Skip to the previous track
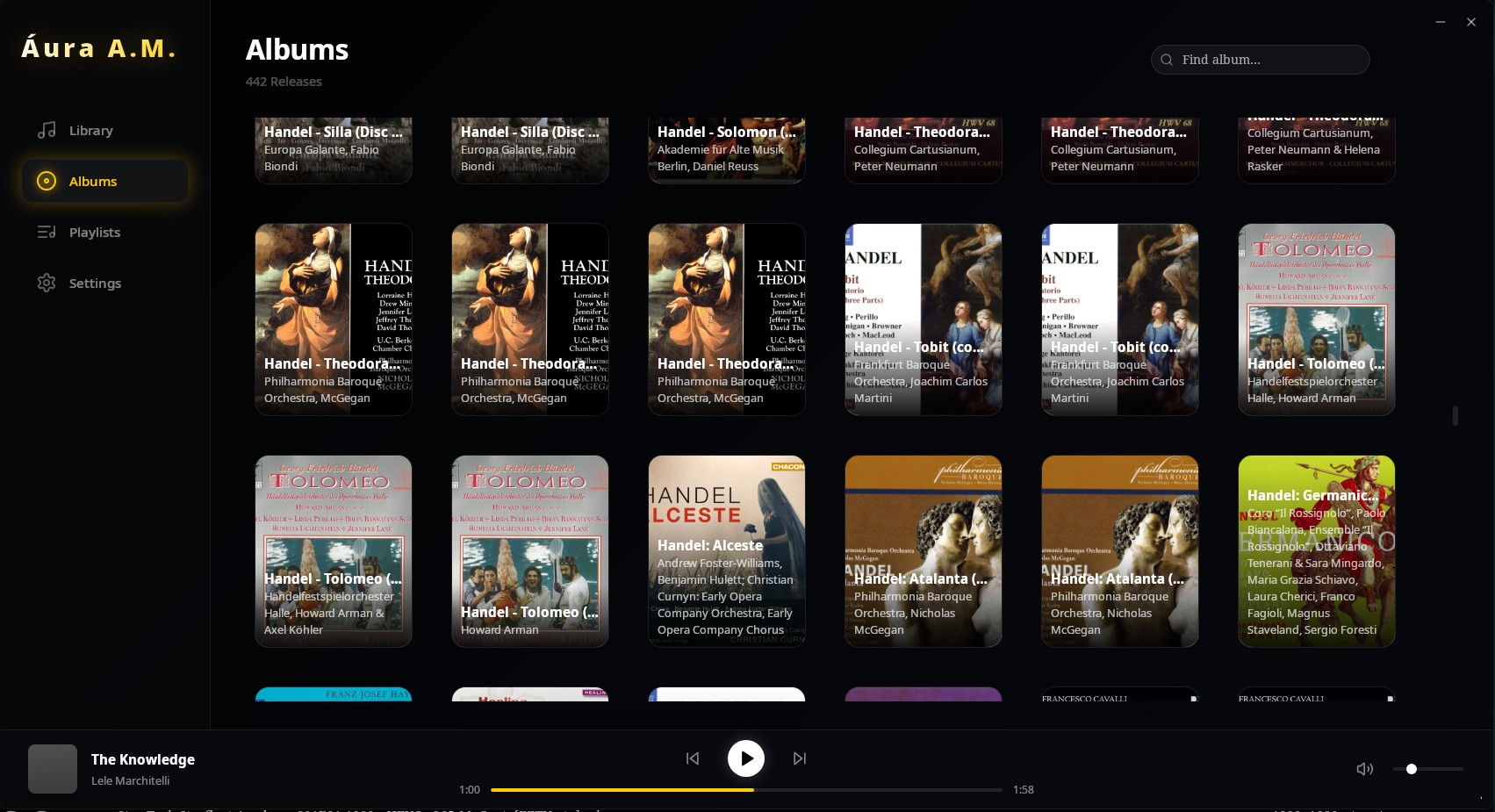 click(693, 758)
